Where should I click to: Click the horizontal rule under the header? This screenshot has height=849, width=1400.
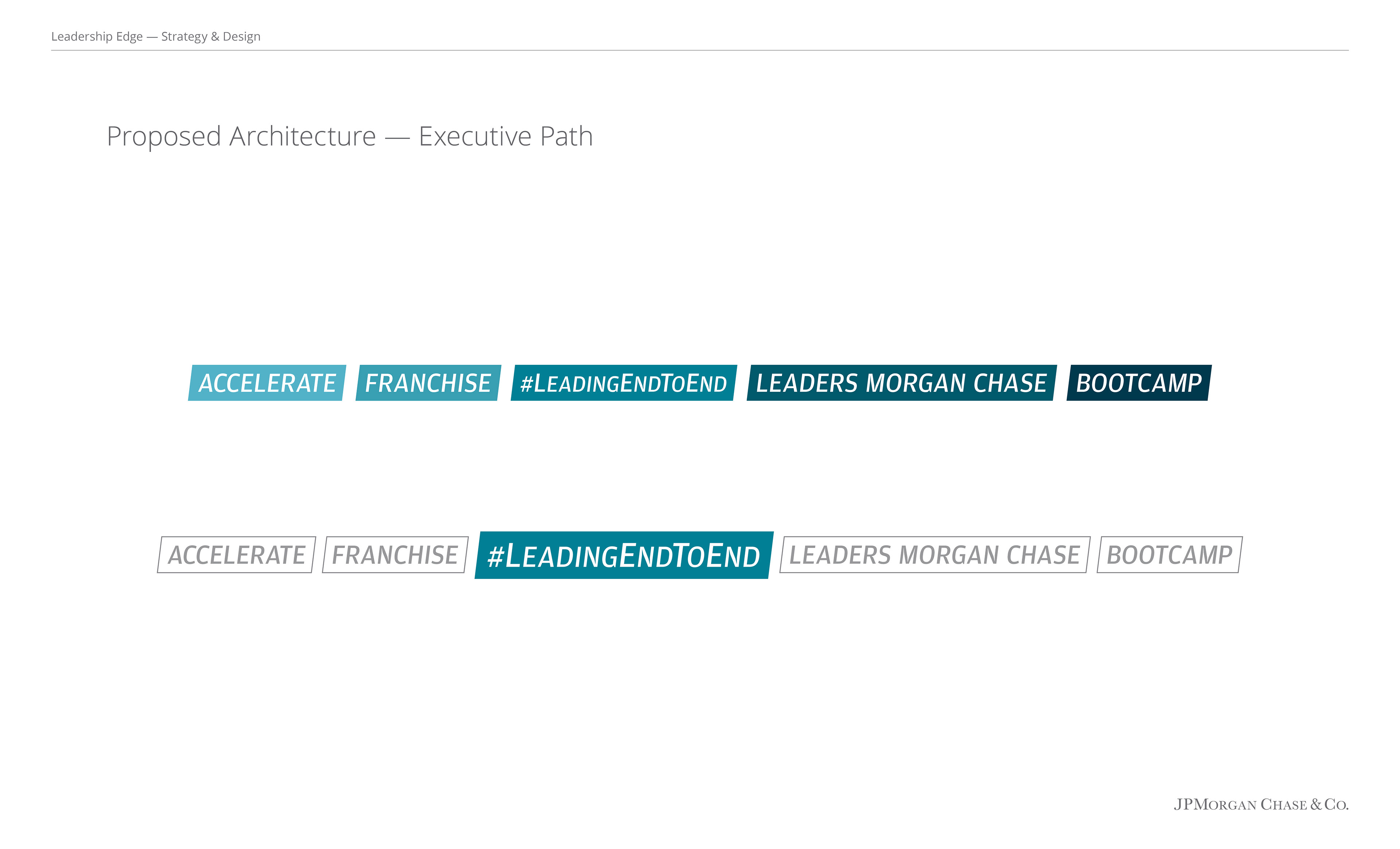700,51
